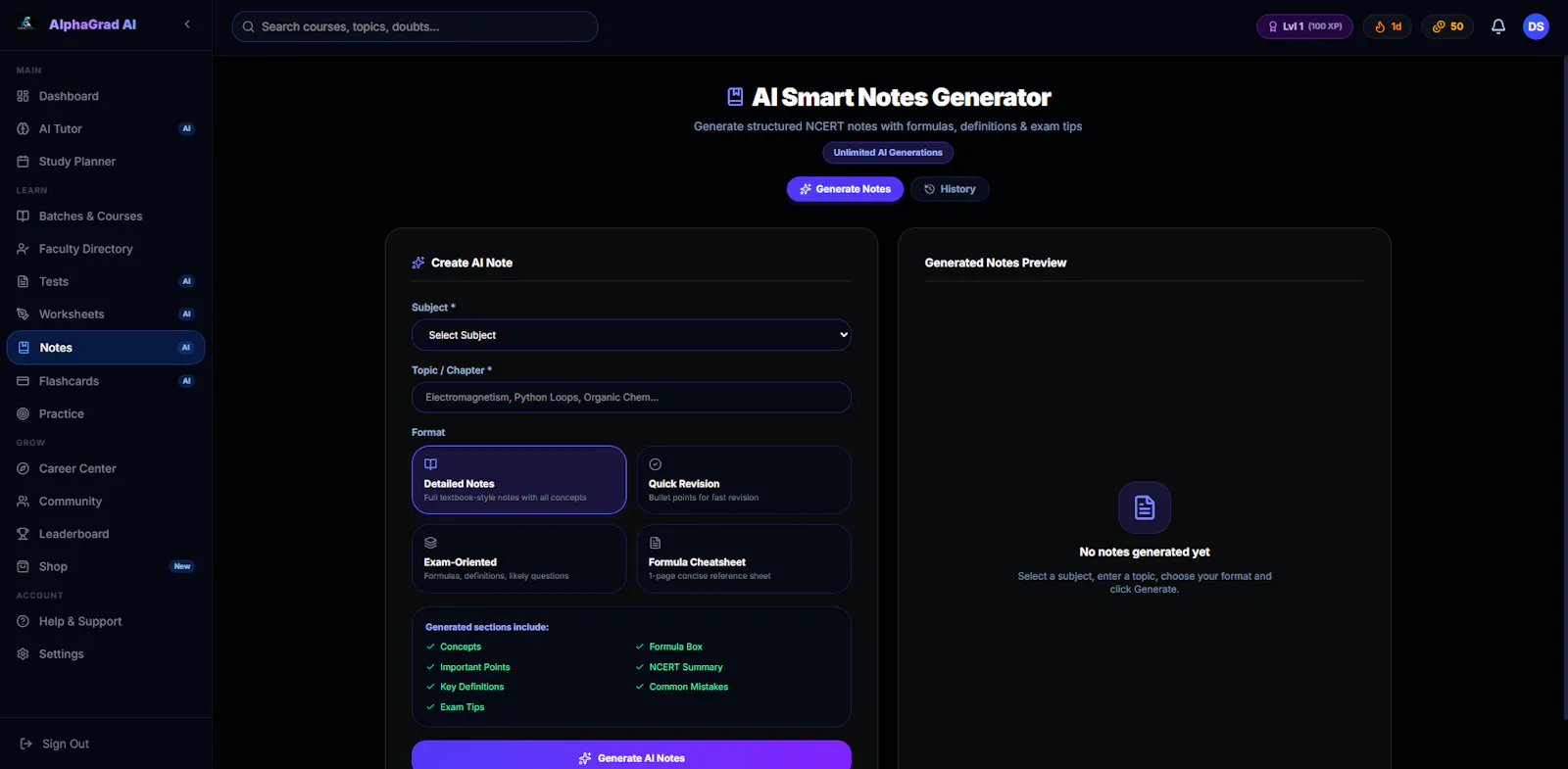
Task: Click the Sign Out arrow icon
Action: coord(26,744)
